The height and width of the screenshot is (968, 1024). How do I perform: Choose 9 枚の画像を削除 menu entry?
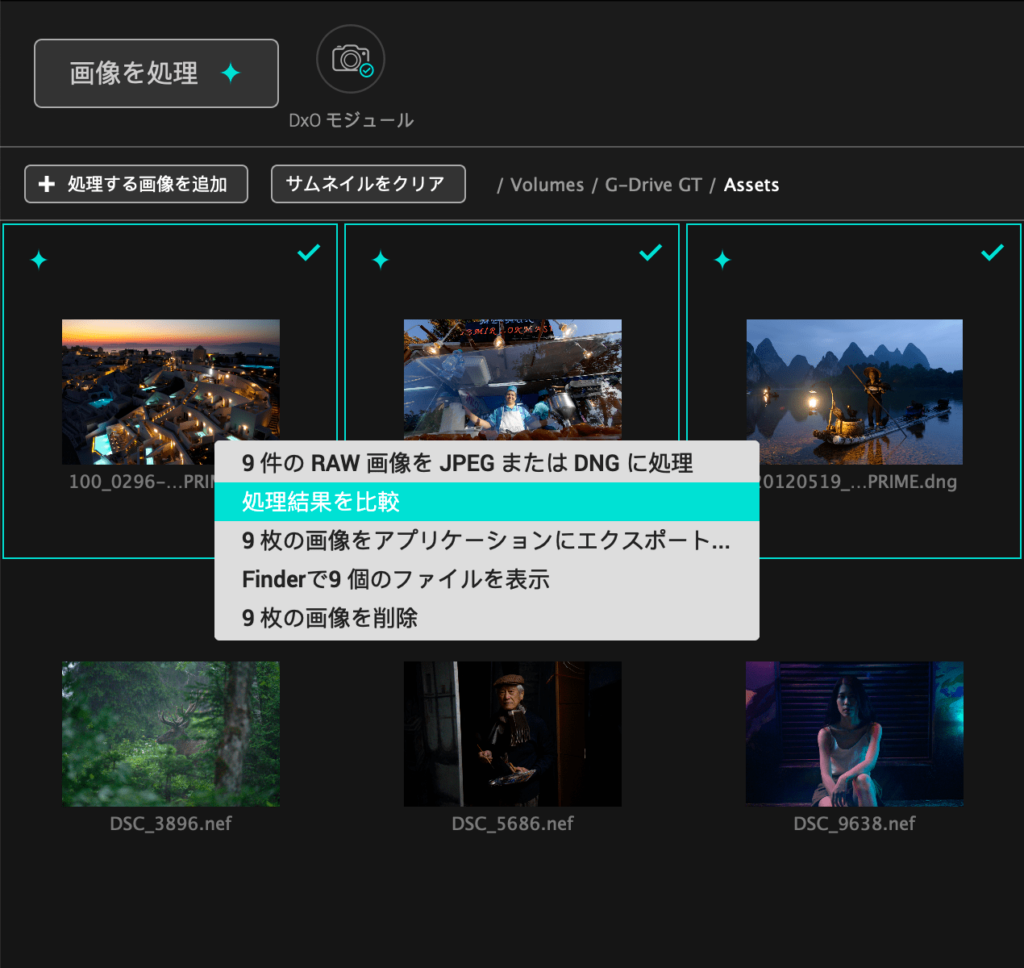pos(487,617)
